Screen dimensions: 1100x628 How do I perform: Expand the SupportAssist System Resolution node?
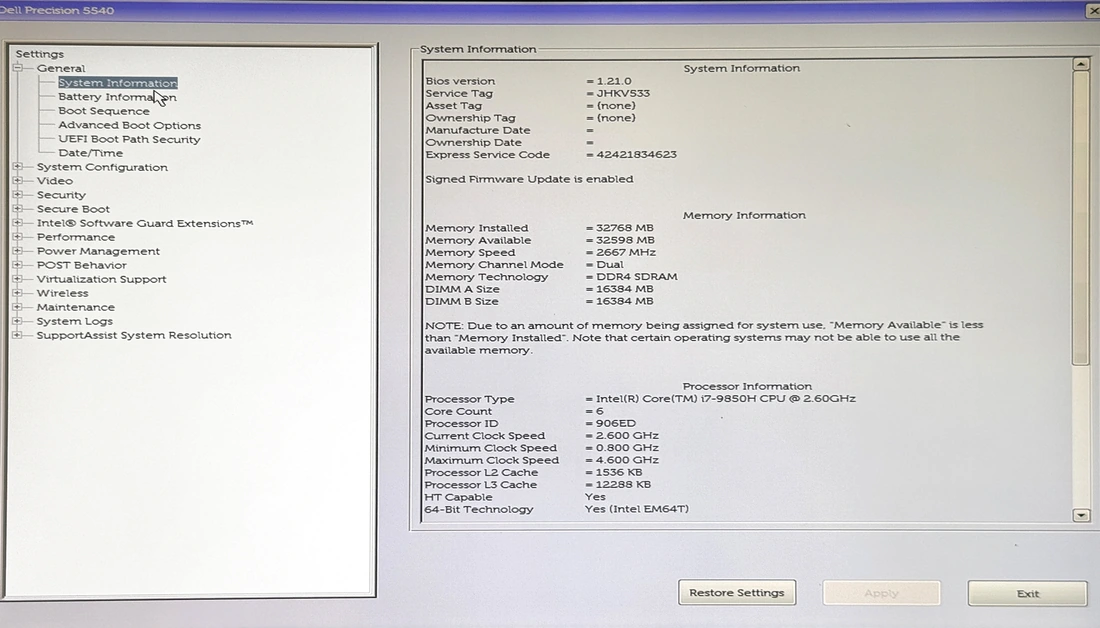pyautogui.click(x=17, y=335)
